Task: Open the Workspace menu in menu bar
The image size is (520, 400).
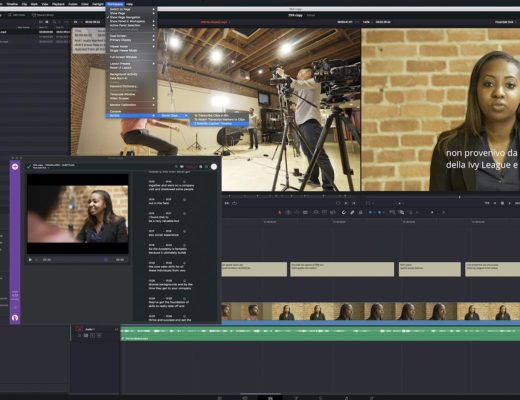Action: (115, 4)
